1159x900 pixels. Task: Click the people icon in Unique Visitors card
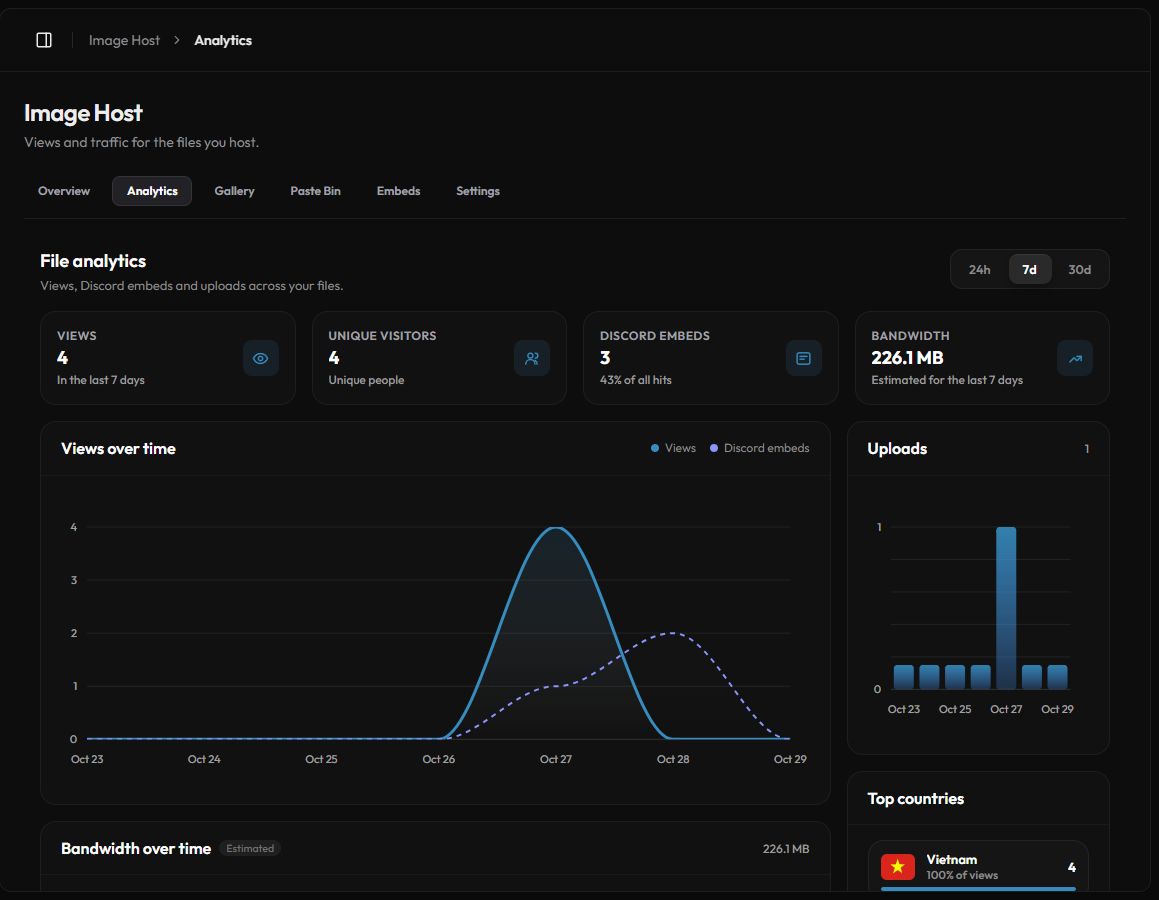(x=531, y=358)
